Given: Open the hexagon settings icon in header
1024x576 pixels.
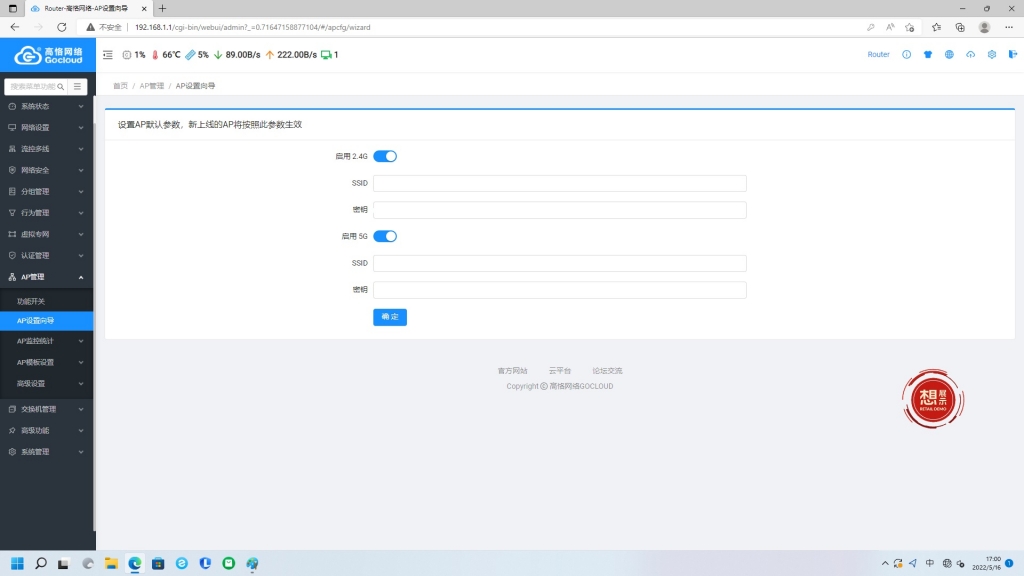Looking at the screenshot, I should (992, 55).
